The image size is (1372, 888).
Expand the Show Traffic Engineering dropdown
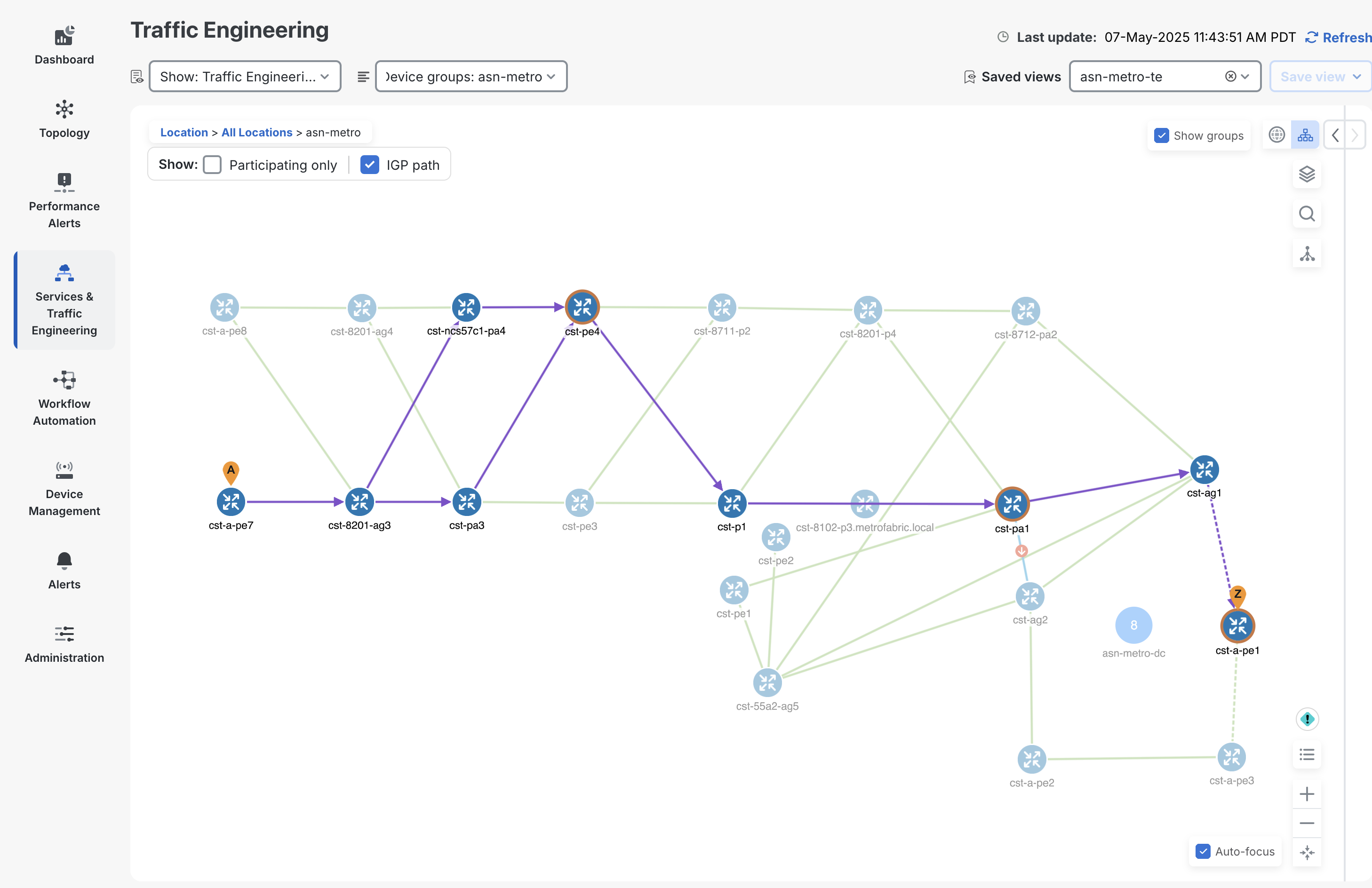point(244,77)
